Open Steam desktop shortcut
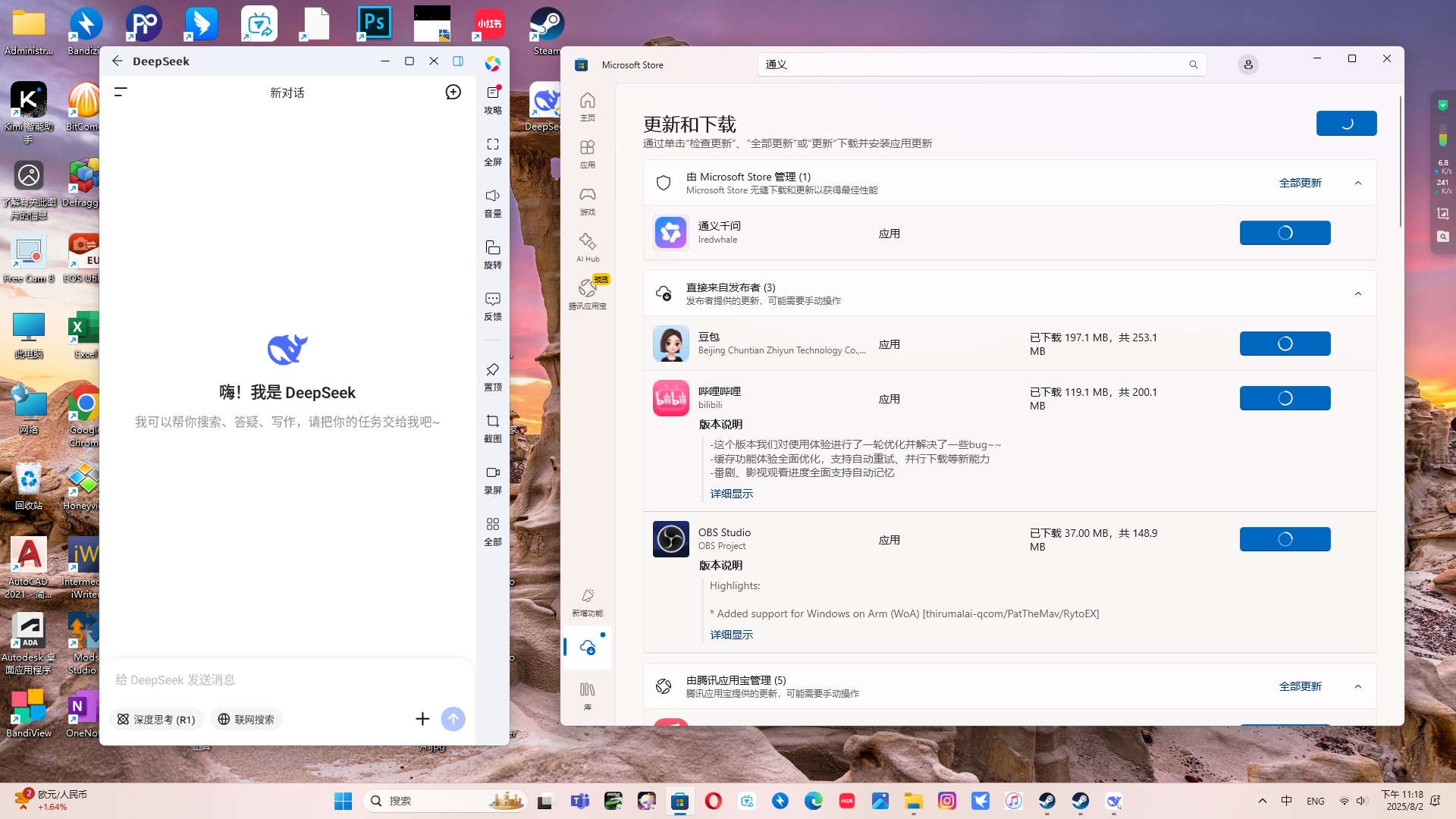1456x819 pixels. (546, 30)
